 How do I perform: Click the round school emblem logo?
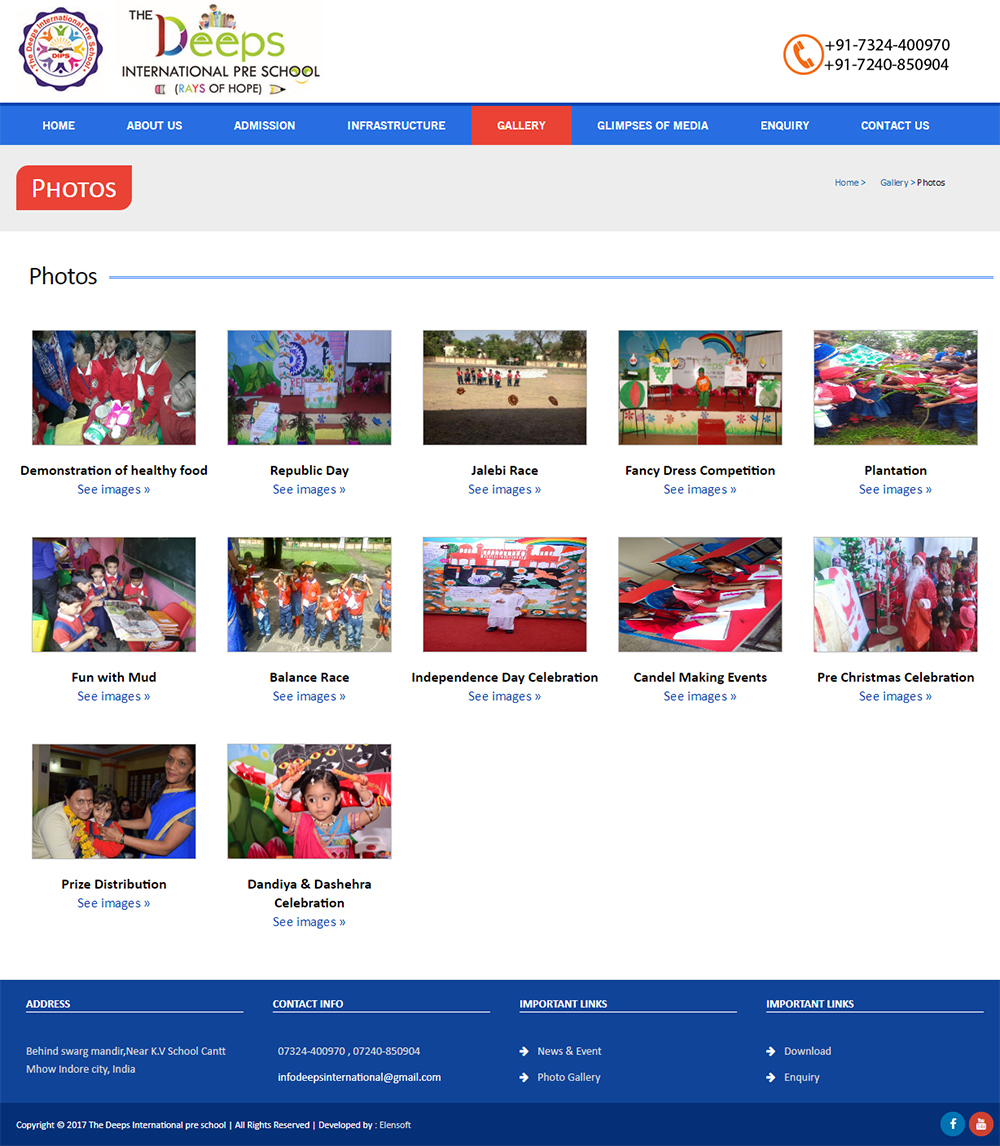(61, 50)
